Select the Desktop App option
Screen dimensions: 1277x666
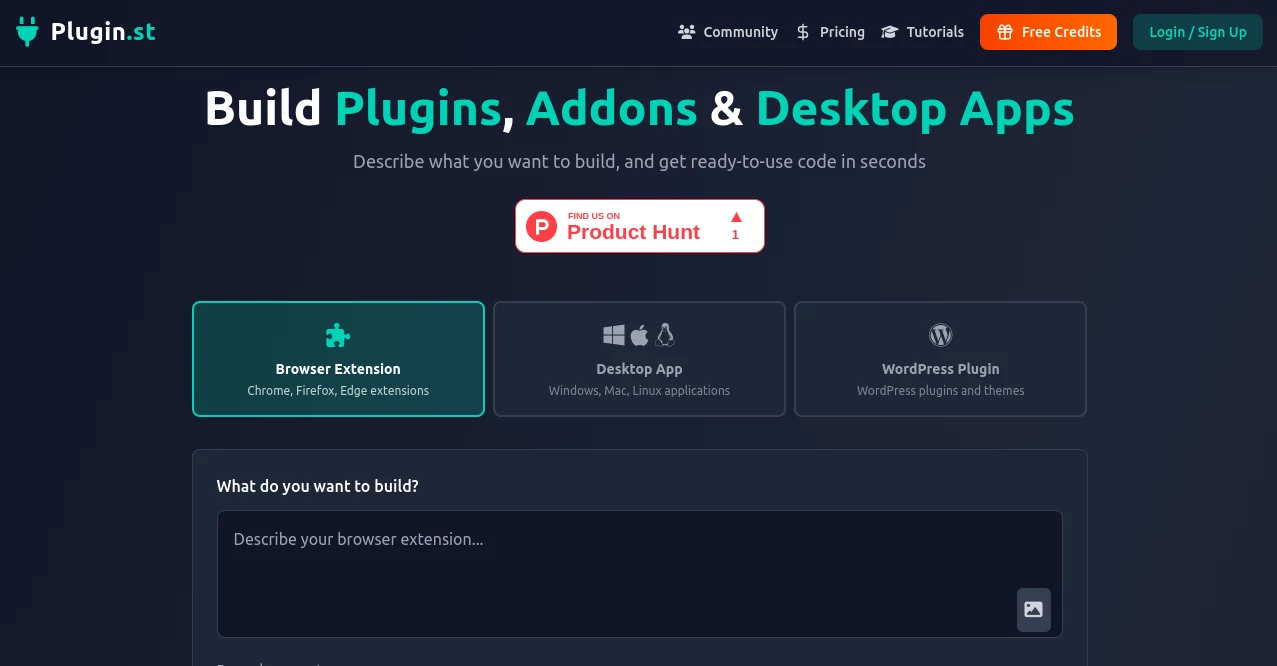(639, 358)
